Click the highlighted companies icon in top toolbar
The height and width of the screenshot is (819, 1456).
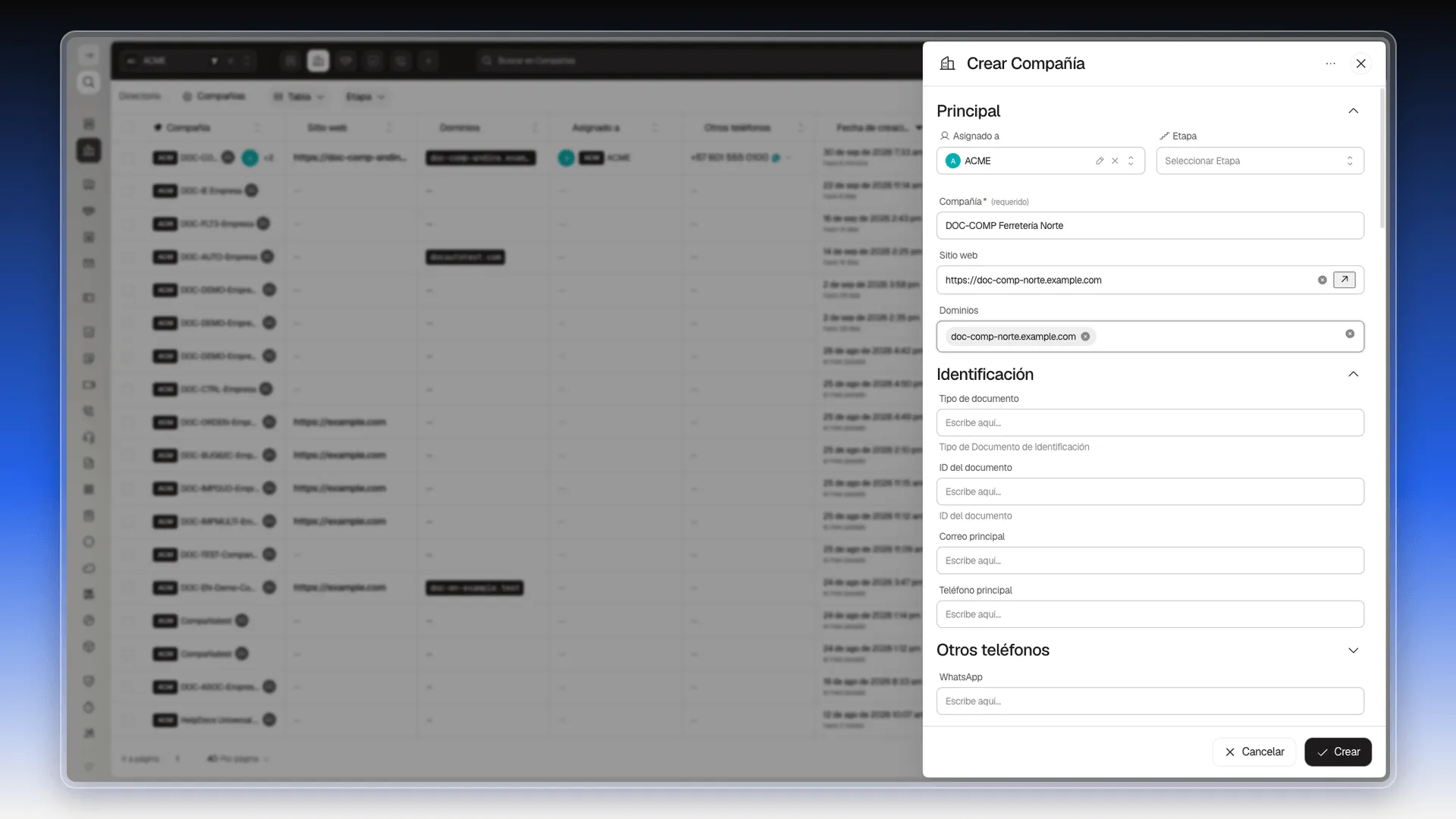[318, 61]
